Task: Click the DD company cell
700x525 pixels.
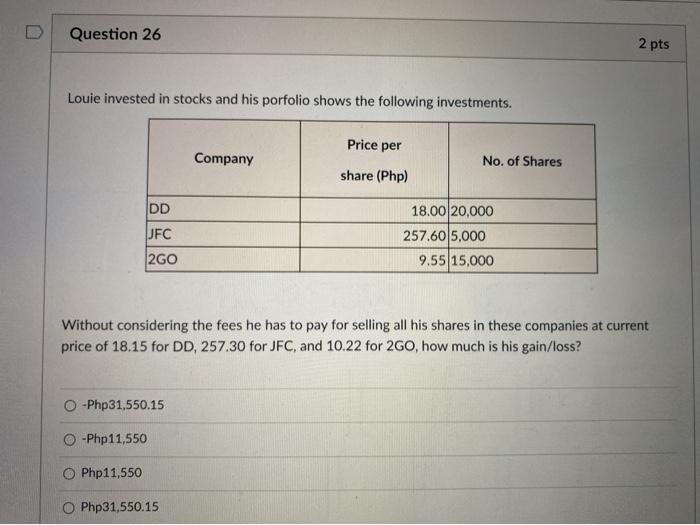Action: [x=223, y=209]
